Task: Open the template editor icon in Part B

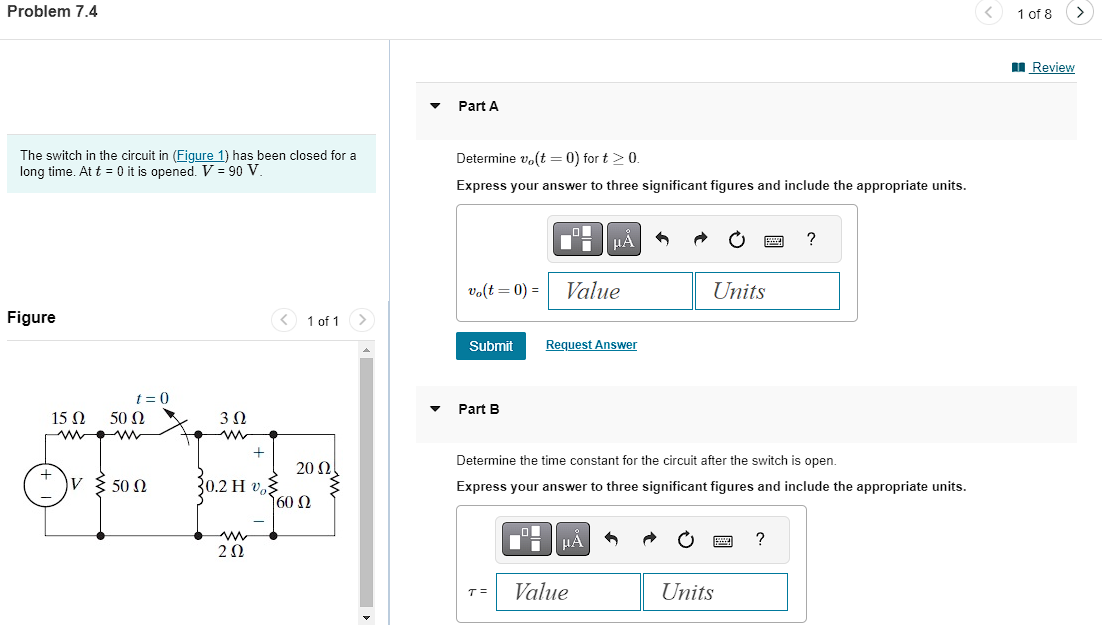Action: tap(529, 539)
